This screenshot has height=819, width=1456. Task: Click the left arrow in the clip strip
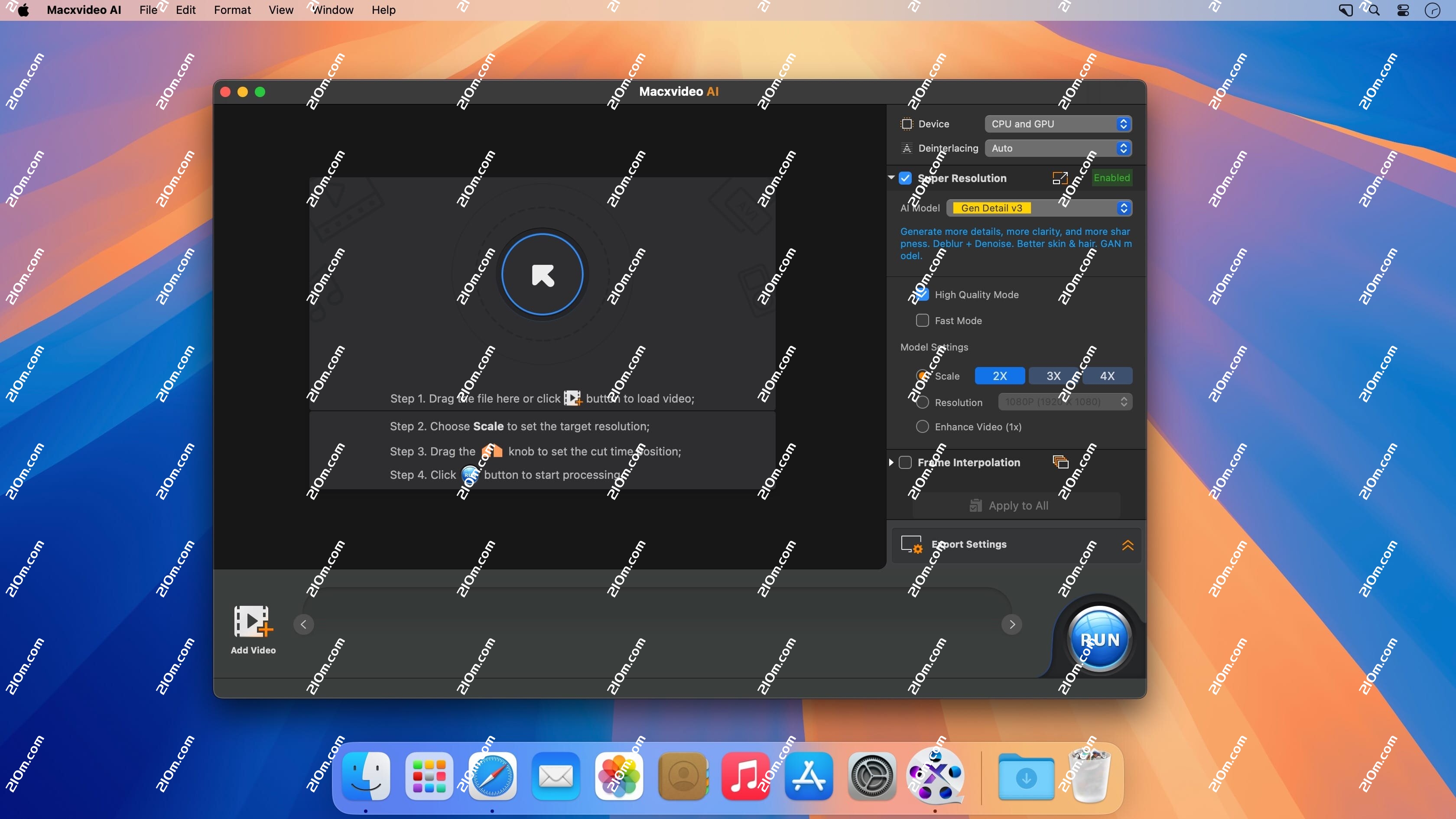pyautogui.click(x=303, y=624)
